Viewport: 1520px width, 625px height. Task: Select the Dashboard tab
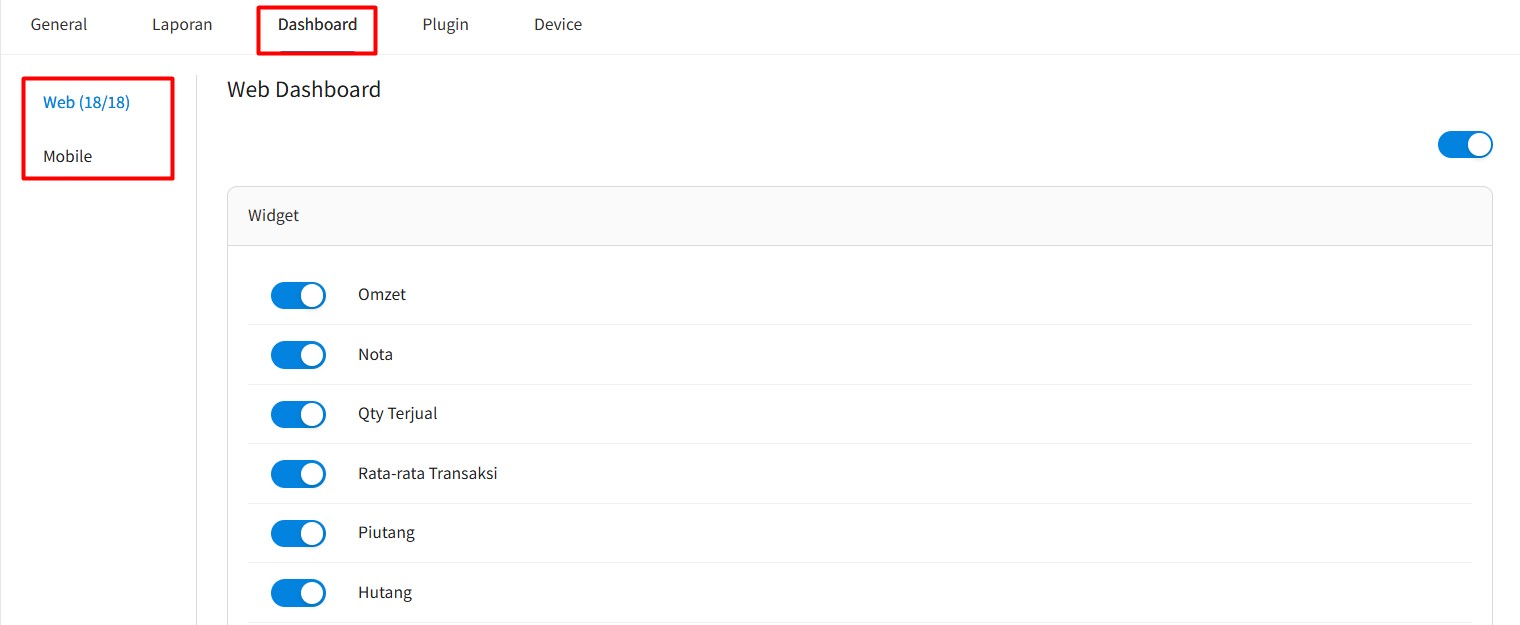(x=317, y=25)
